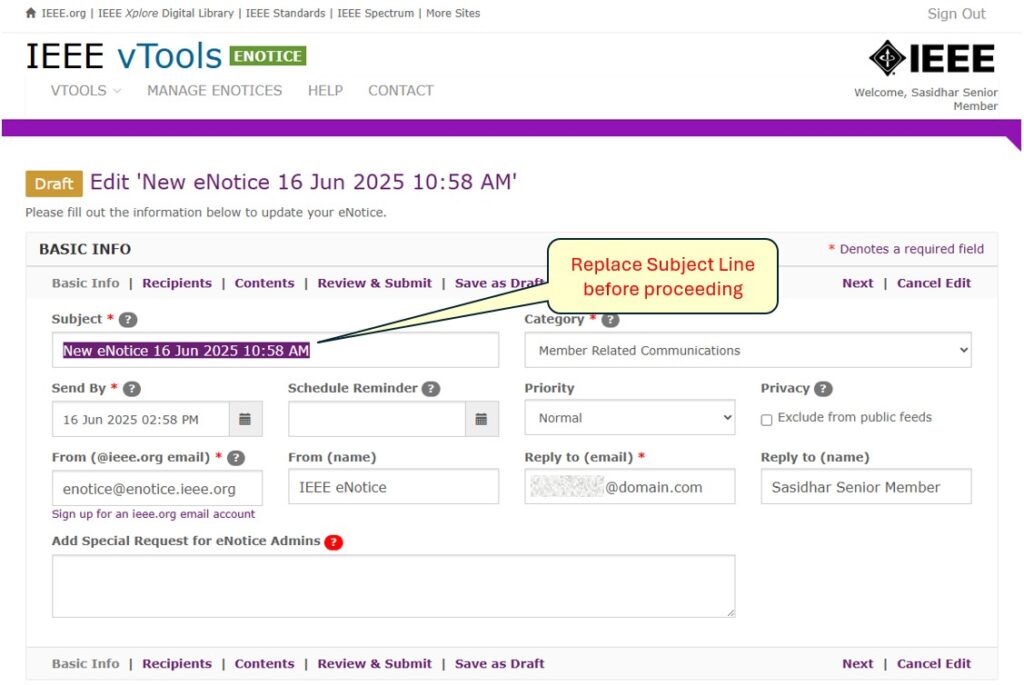Open the IEEE Standards link
The height and width of the screenshot is (685, 1024).
tap(285, 13)
